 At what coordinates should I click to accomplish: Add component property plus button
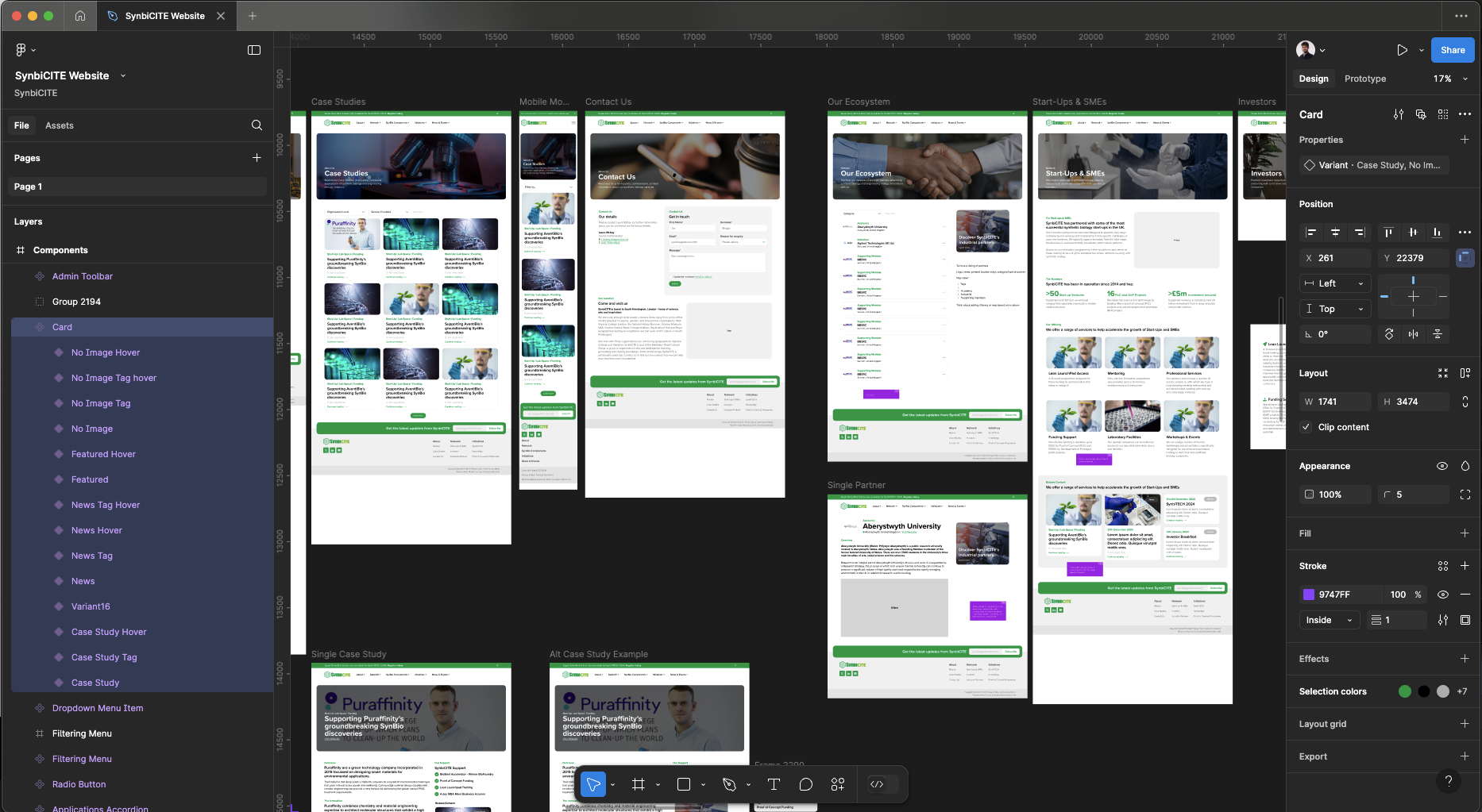(x=1465, y=140)
